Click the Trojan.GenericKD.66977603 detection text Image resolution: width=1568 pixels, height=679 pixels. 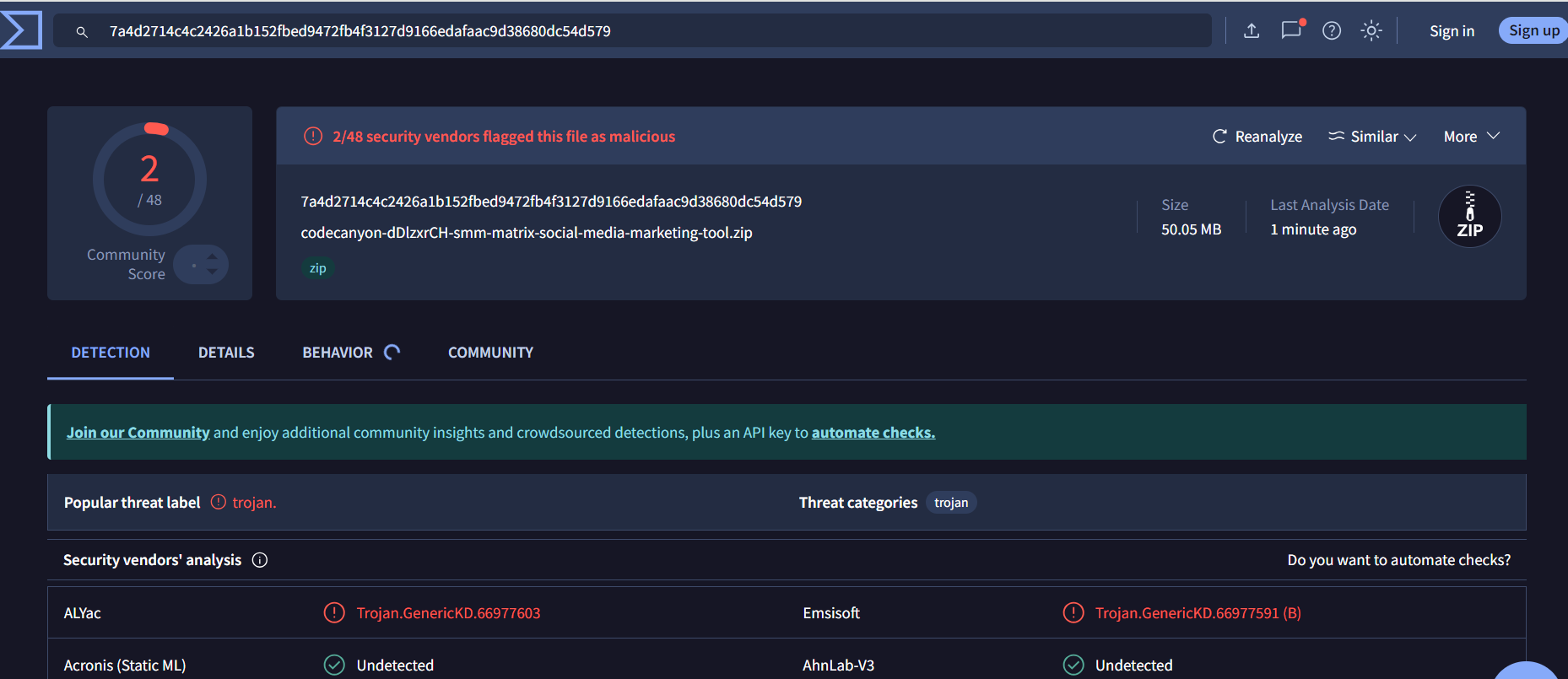click(x=448, y=613)
